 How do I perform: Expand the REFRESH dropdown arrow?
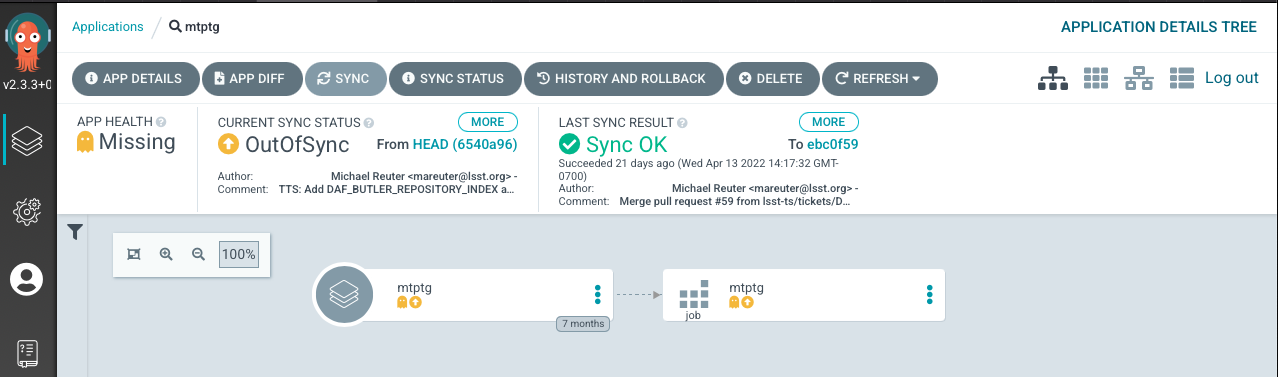[x=916, y=79]
